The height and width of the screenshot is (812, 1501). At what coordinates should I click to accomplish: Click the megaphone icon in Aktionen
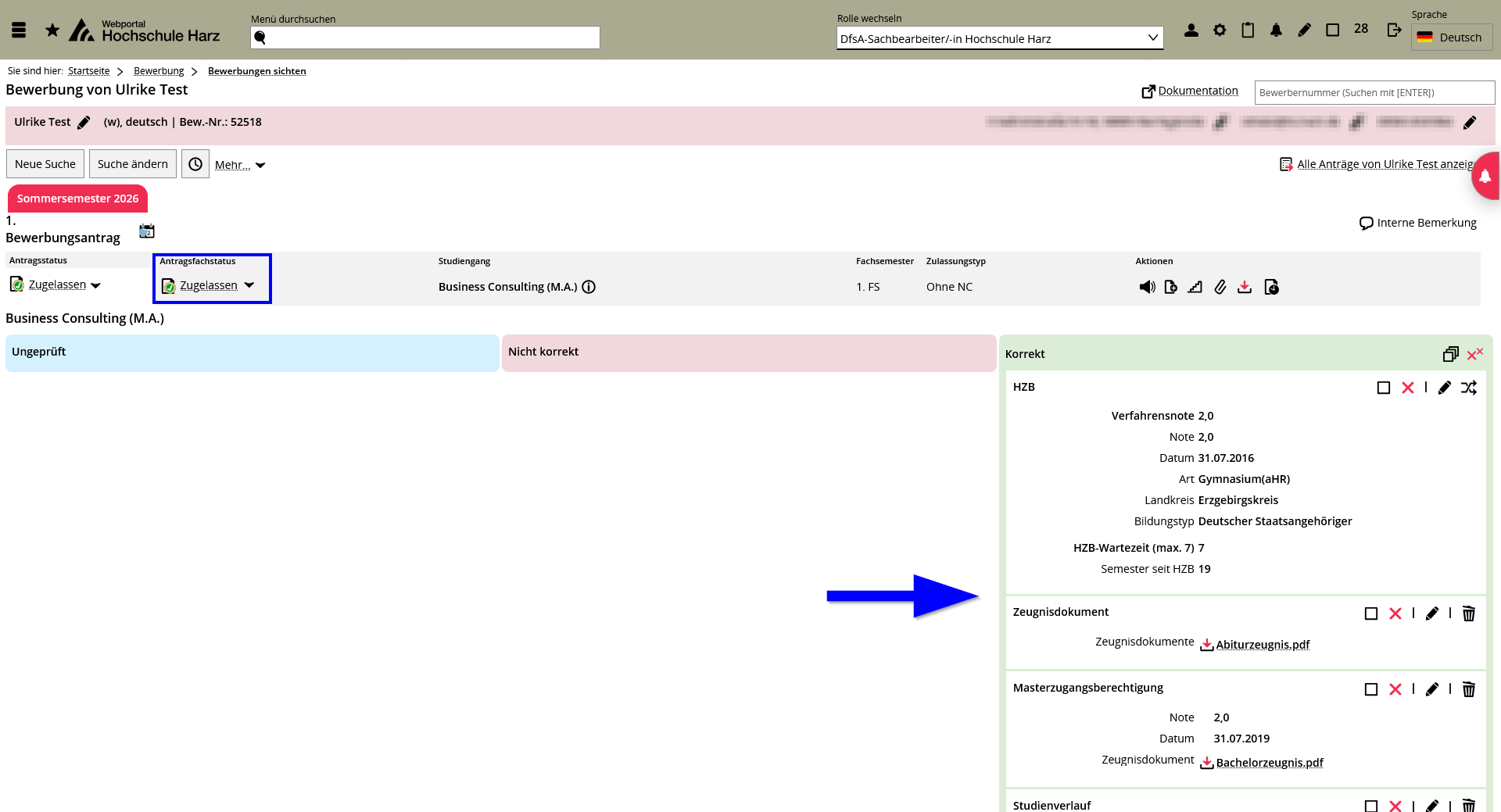pyautogui.click(x=1147, y=287)
